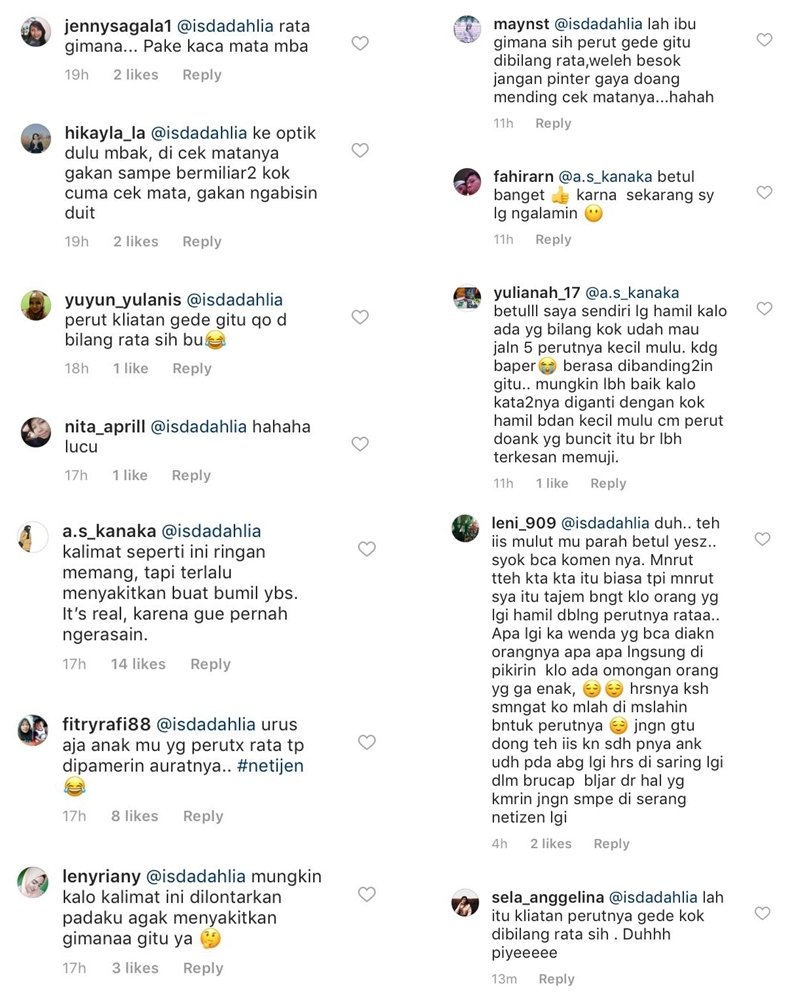Open the @isdadahlia mention in hikayla_la's comment

tap(199, 133)
